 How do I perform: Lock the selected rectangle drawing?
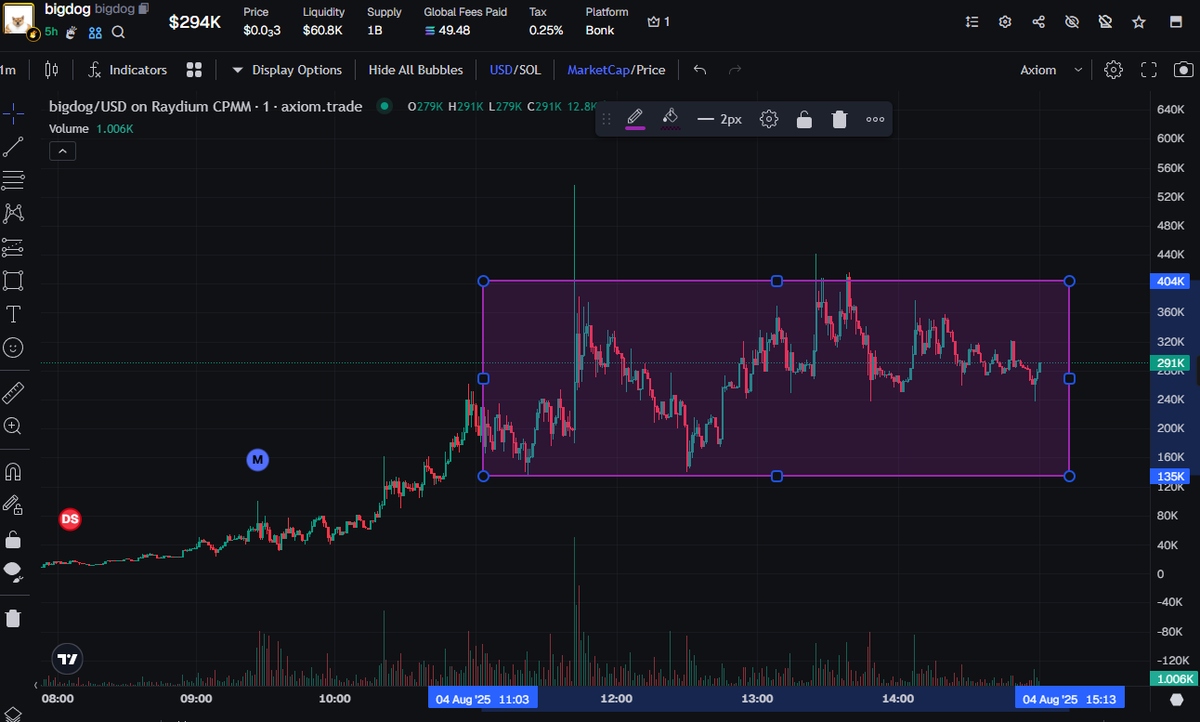pyautogui.click(x=804, y=119)
